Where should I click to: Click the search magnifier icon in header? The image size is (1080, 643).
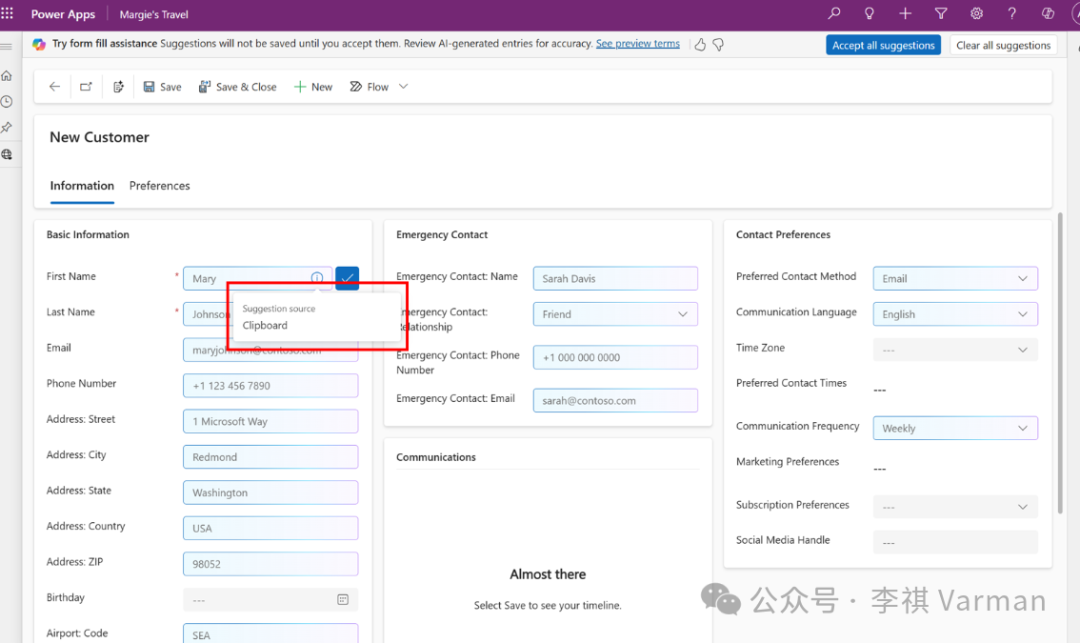point(834,14)
